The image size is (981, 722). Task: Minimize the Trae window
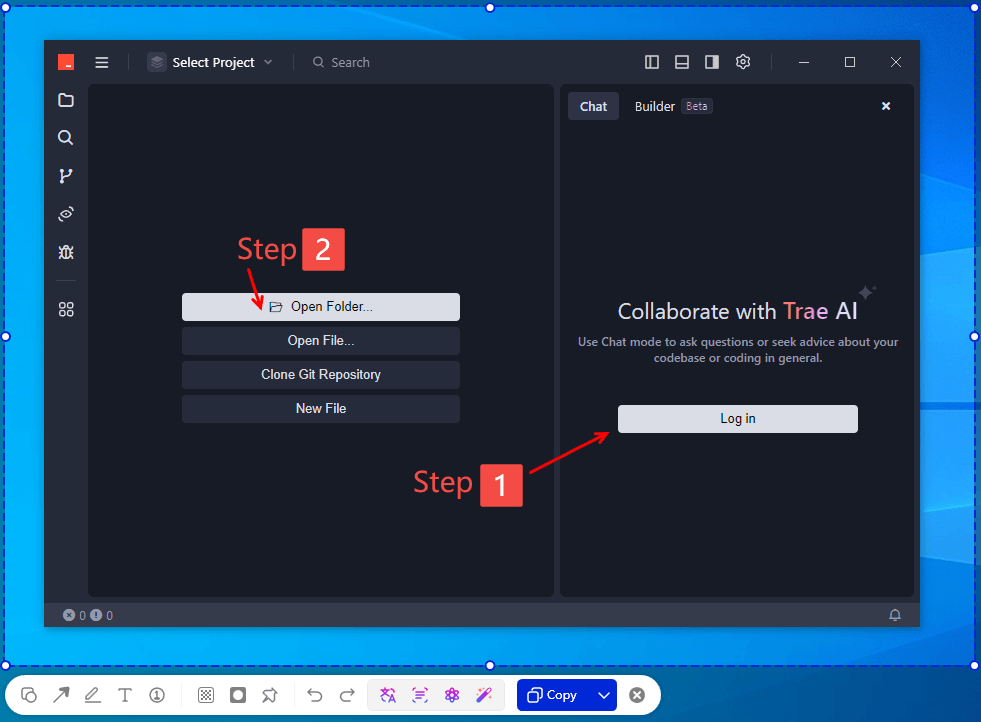click(804, 62)
